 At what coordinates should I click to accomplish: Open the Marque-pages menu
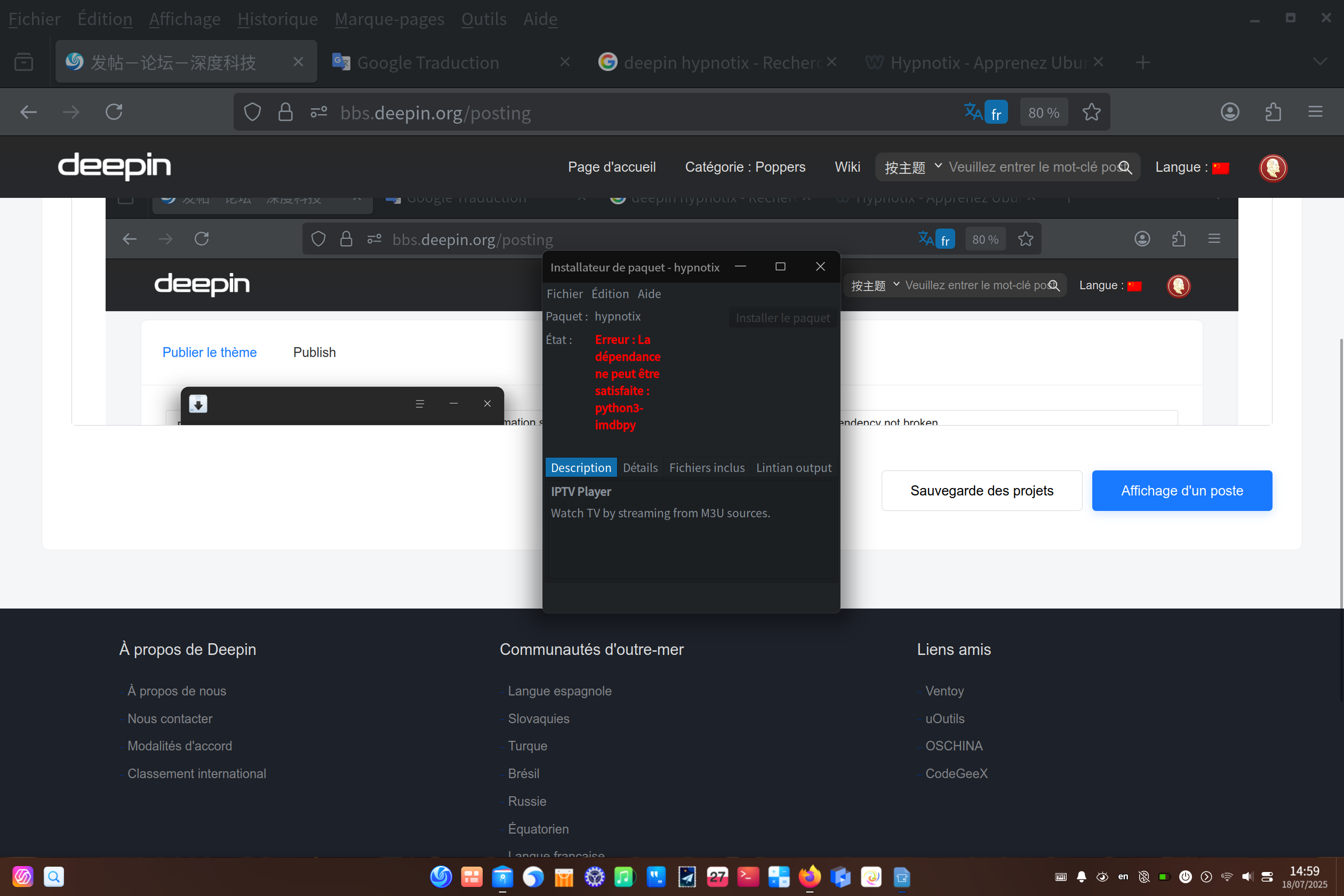[x=389, y=19]
